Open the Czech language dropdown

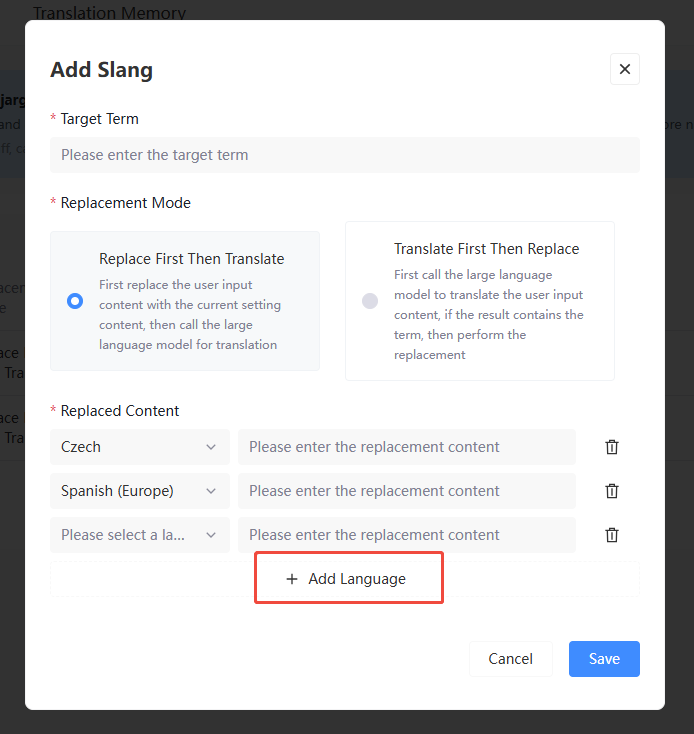[140, 447]
